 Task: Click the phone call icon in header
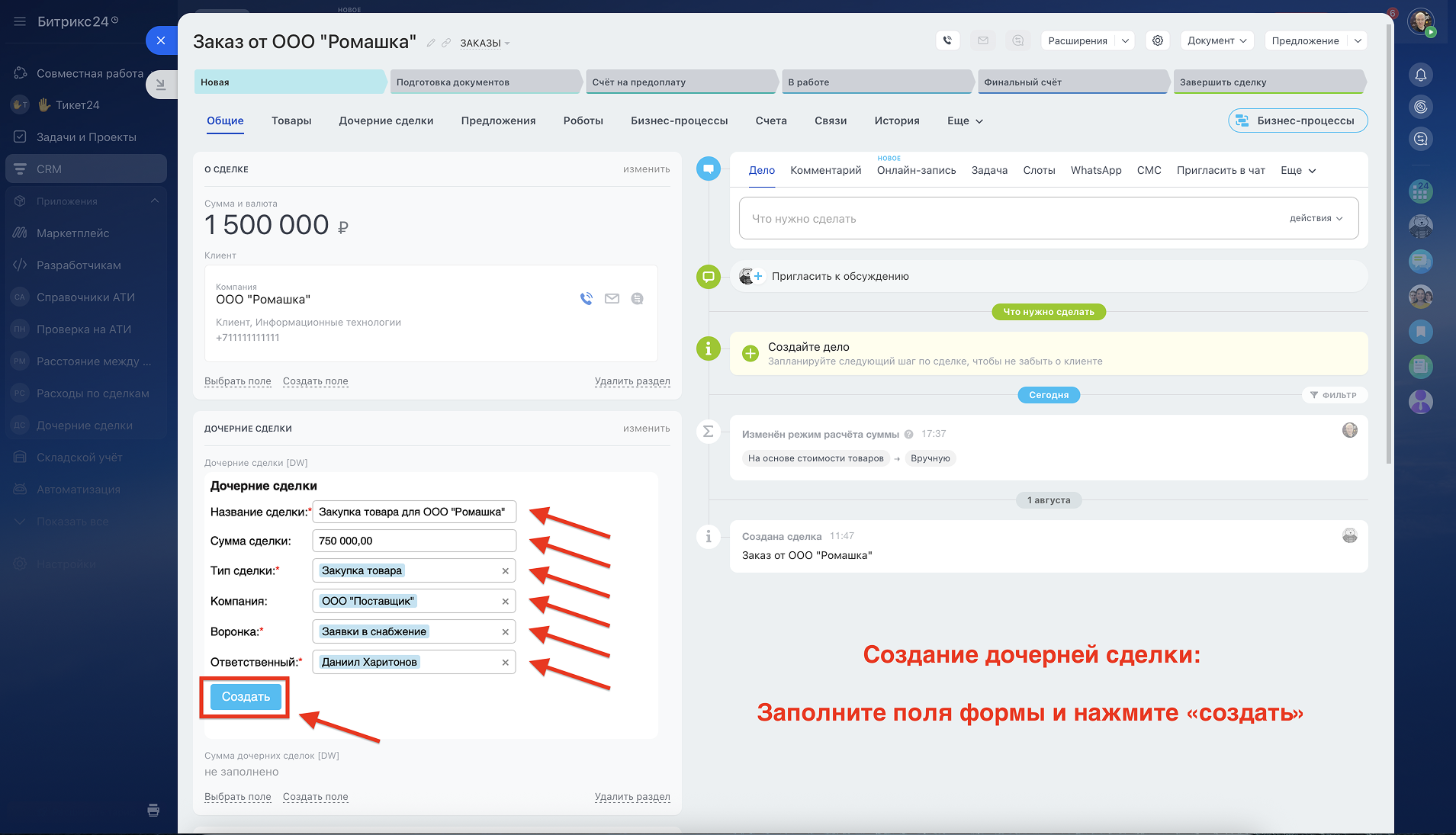click(x=947, y=40)
